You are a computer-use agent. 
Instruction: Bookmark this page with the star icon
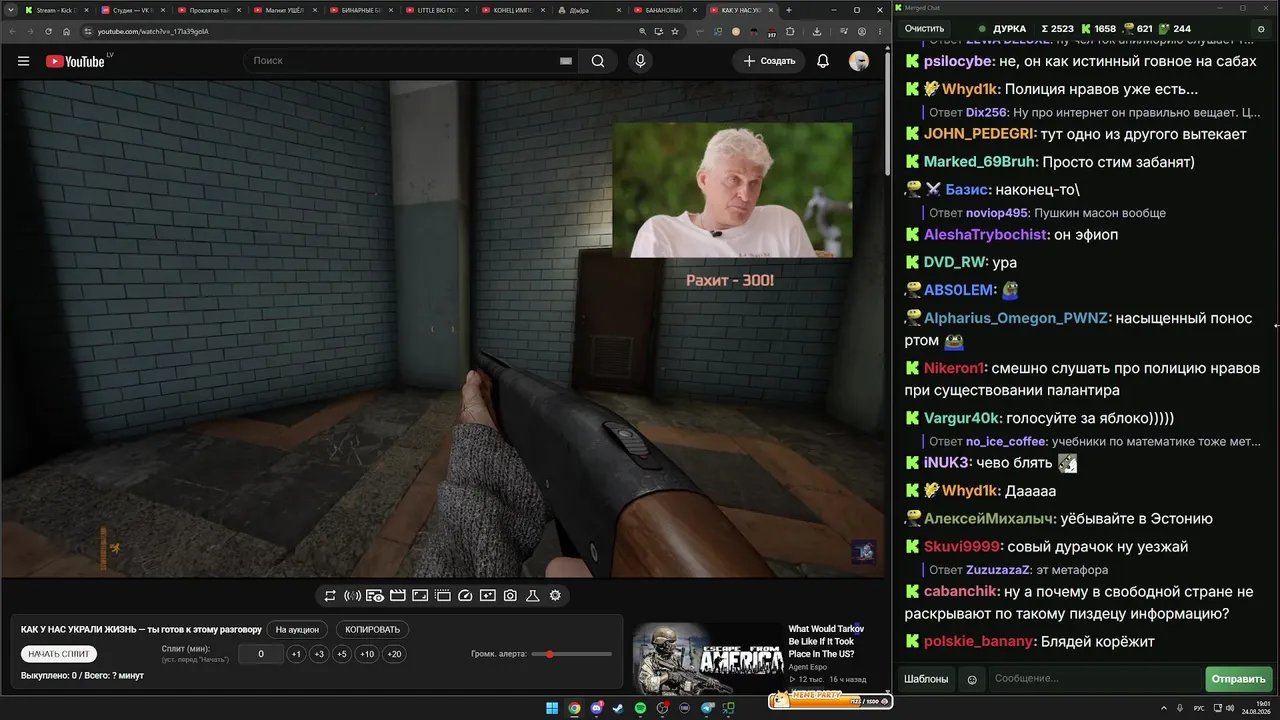coord(676,31)
